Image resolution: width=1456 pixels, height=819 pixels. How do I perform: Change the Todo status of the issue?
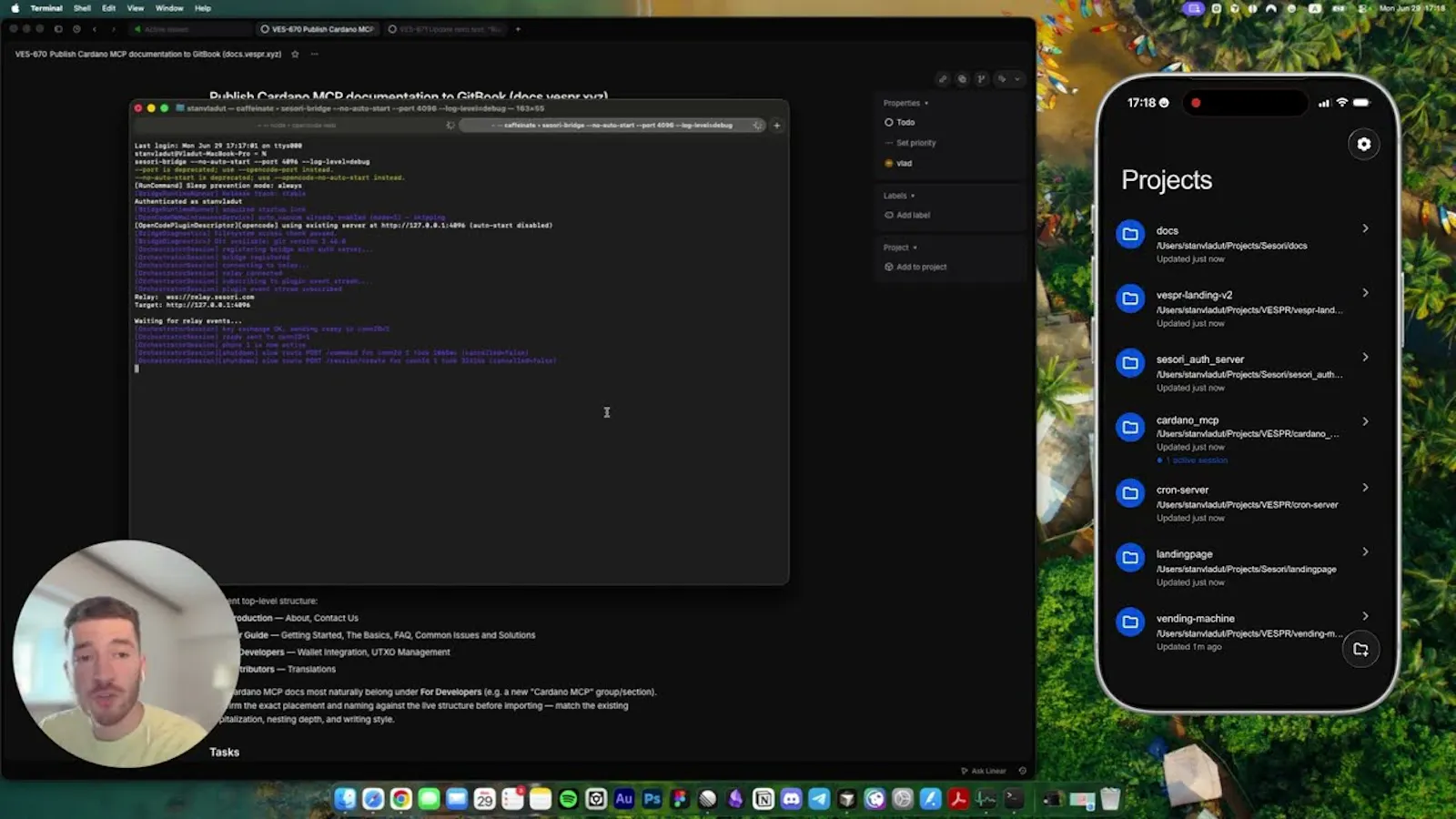[x=900, y=122]
